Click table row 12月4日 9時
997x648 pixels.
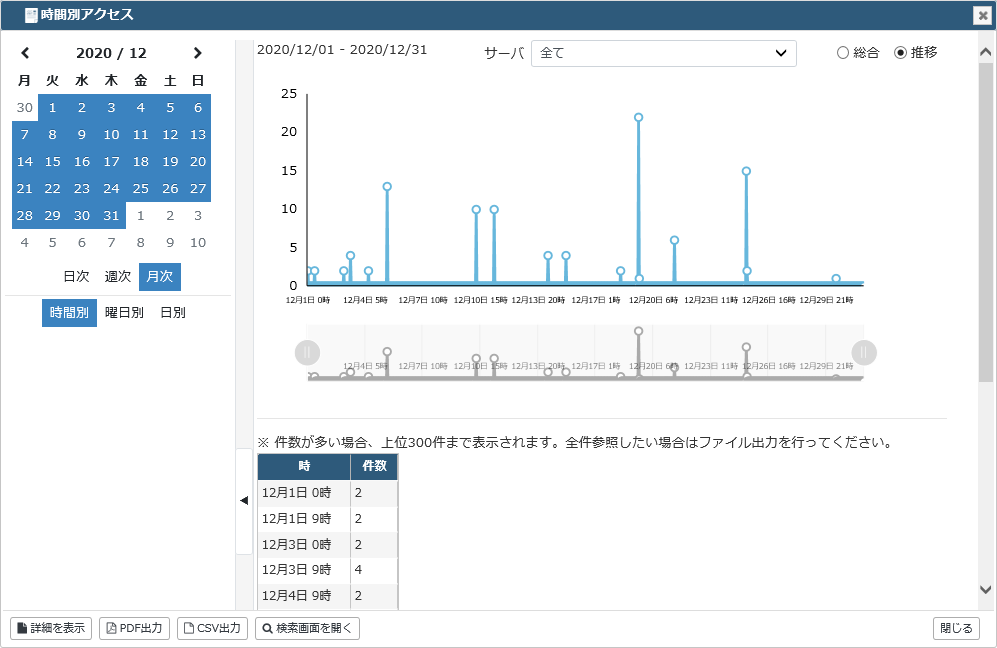(x=328, y=596)
